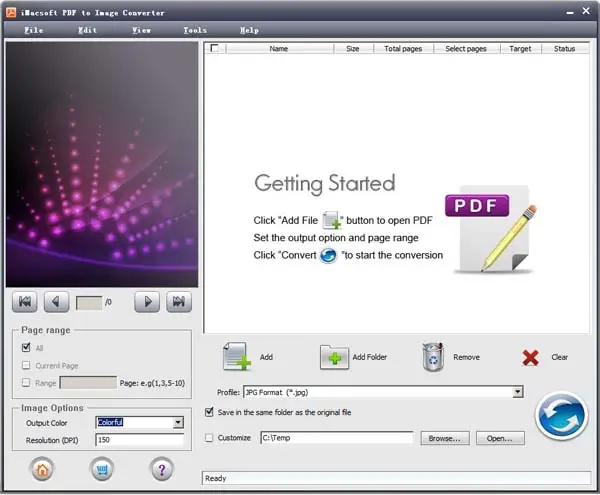600x495 pixels.
Task: Go to previous page of preview
Action: tap(56, 302)
